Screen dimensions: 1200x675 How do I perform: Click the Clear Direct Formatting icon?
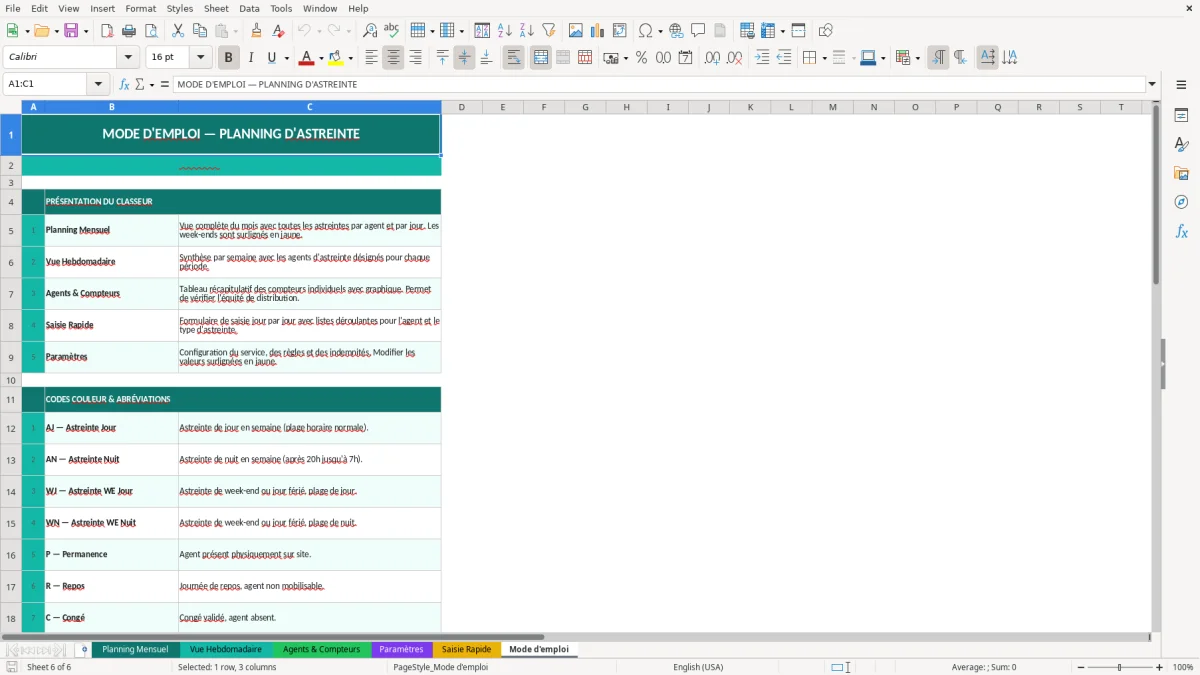tap(278, 31)
